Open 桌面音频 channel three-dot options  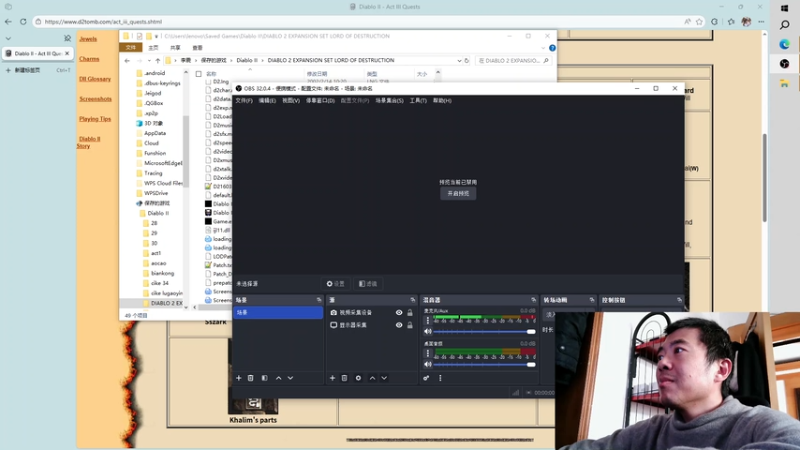pyautogui.click(x=428, y=353)
